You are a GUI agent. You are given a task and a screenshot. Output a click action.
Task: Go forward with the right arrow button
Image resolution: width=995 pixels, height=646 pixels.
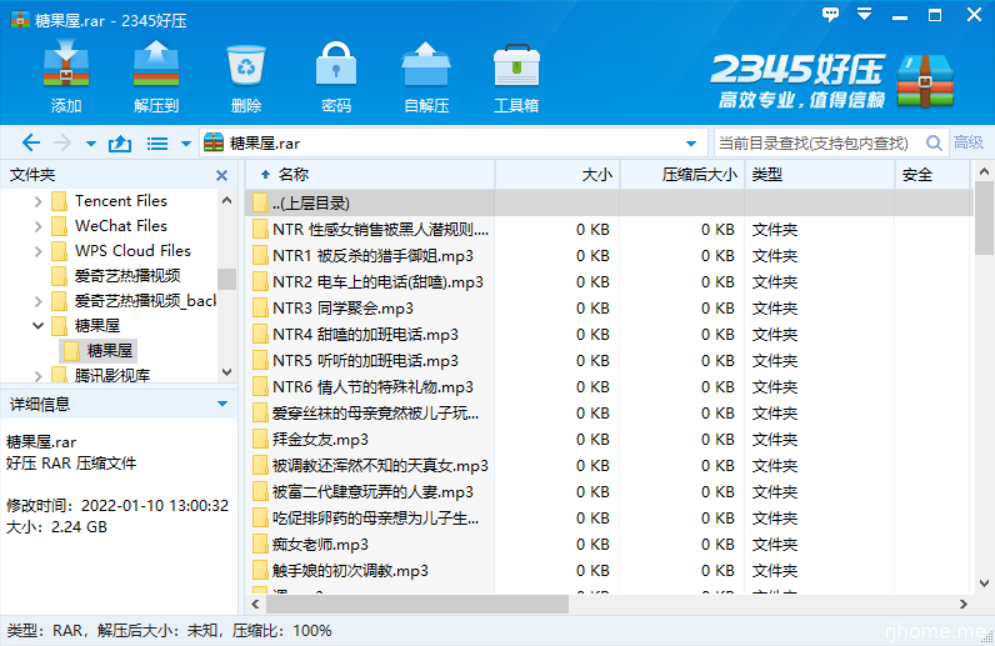62,143
